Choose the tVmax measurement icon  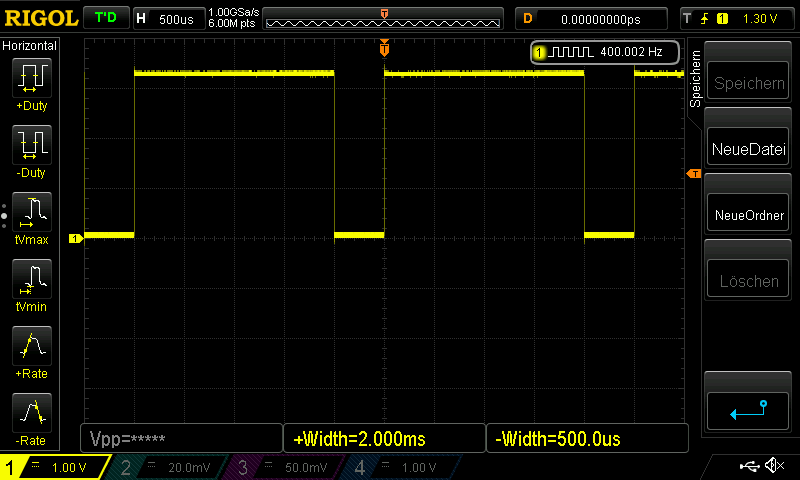(31, 212)
